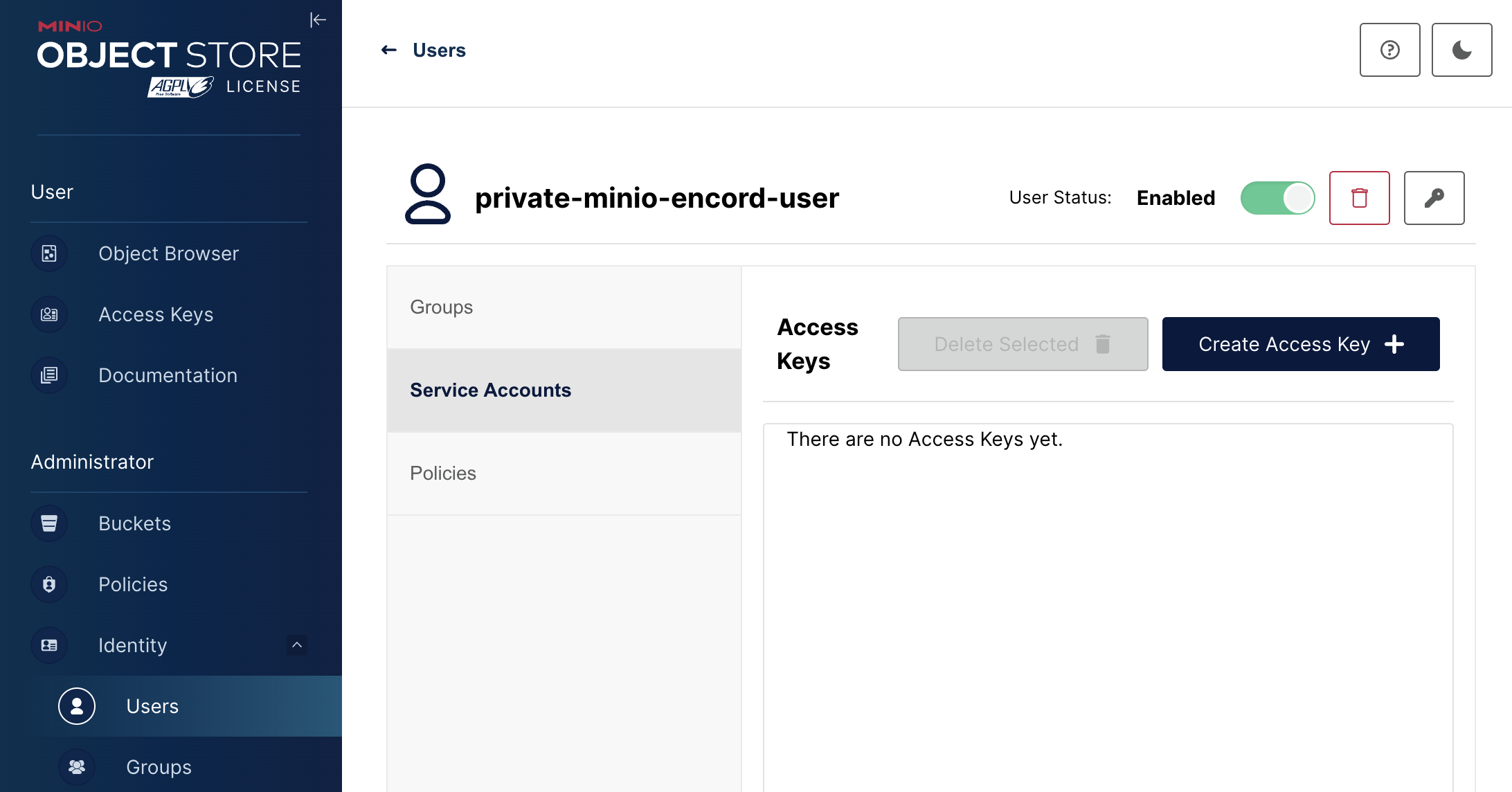Toggle the User Status enabled switch
The height and width of the screenshot is (792, 1512).
click(1278, 198)
